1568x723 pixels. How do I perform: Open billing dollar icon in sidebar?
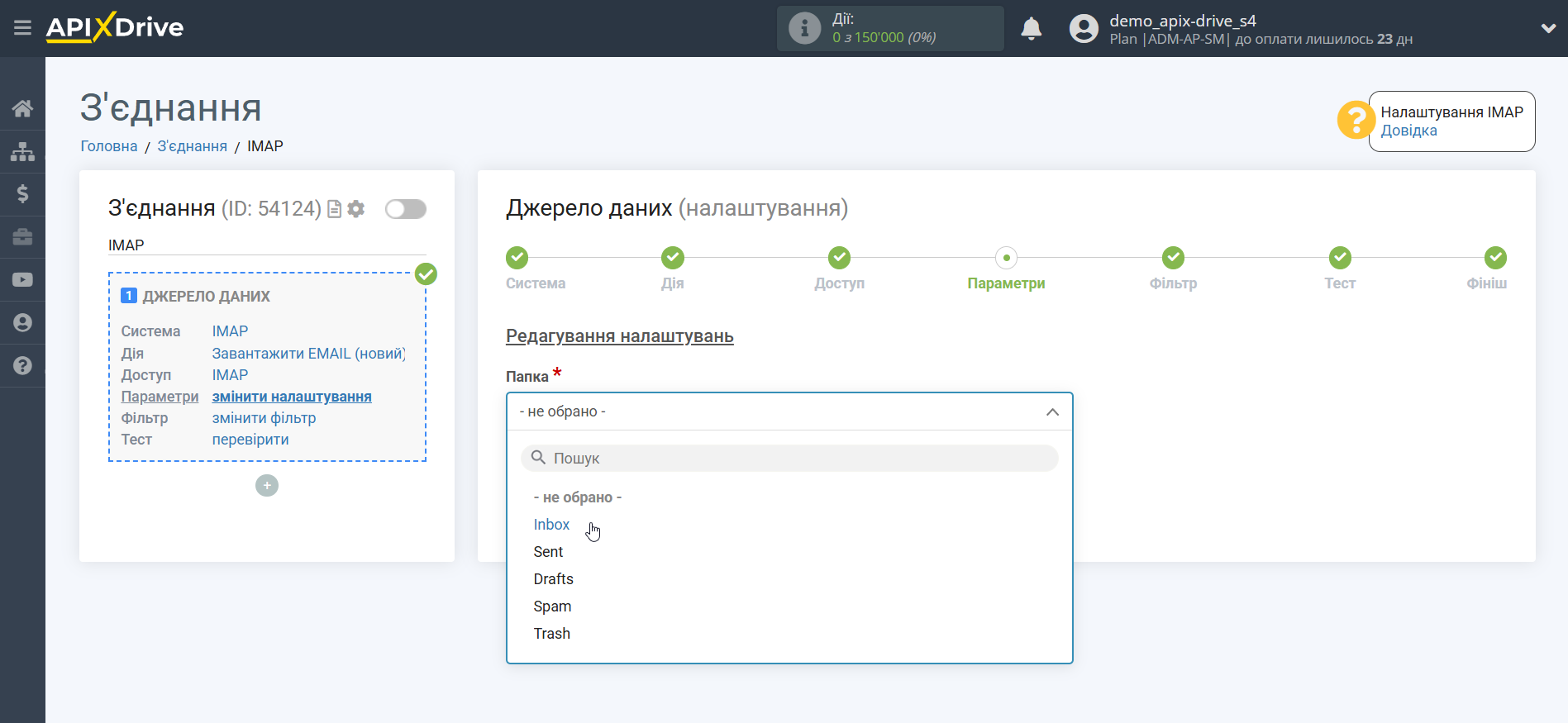[22, 194]
